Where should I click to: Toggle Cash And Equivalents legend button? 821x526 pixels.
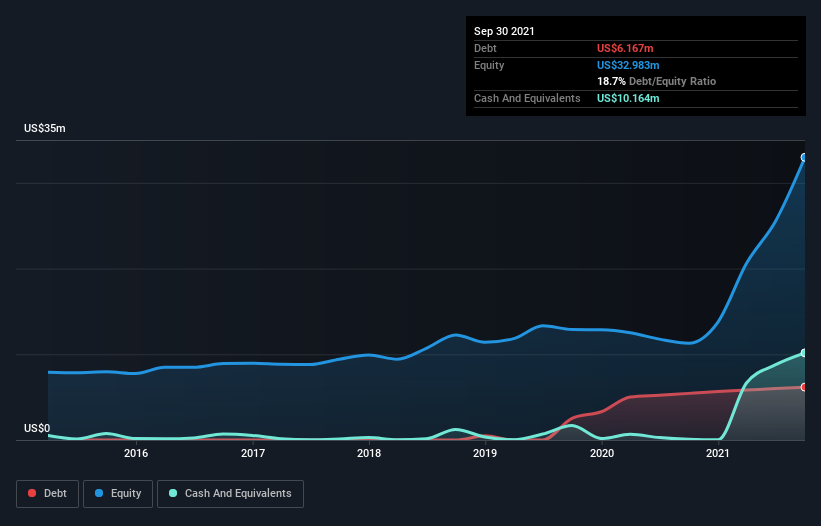coord(230,494)
